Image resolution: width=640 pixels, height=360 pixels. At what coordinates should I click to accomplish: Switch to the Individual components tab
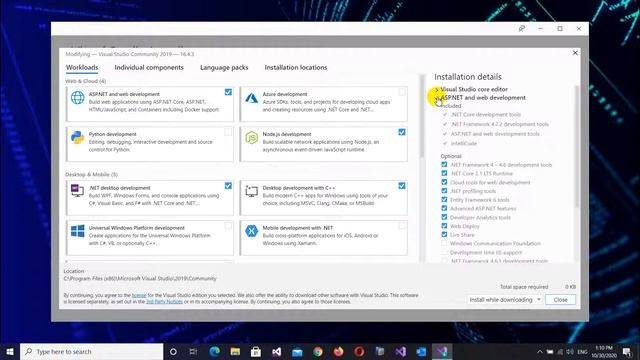click(x=149, y=67)
